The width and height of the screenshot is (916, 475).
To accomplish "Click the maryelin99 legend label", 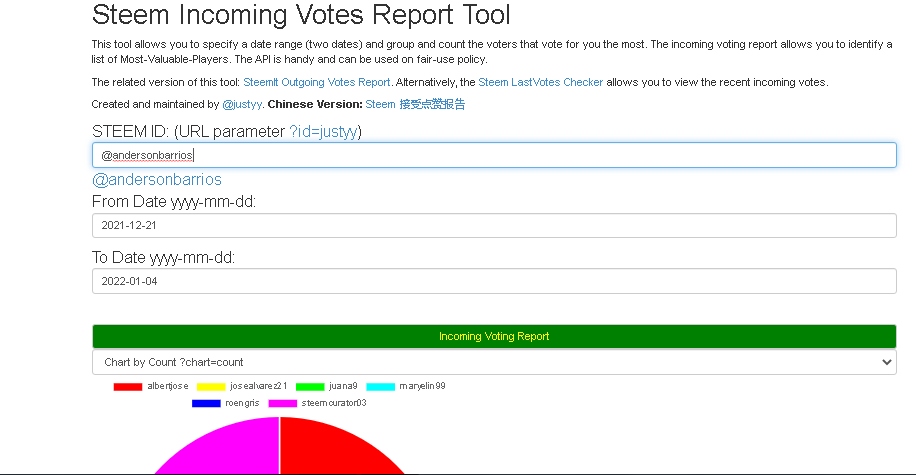I will pyautogui.click(x=422, y=386).
